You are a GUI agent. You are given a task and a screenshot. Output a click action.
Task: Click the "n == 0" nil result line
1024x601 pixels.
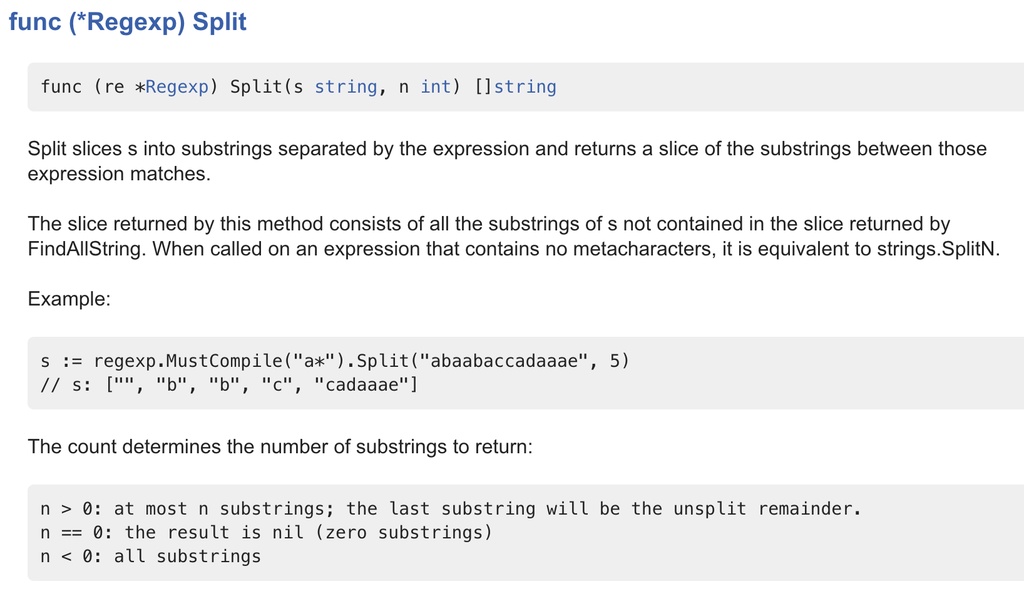(x=266, y=533)
